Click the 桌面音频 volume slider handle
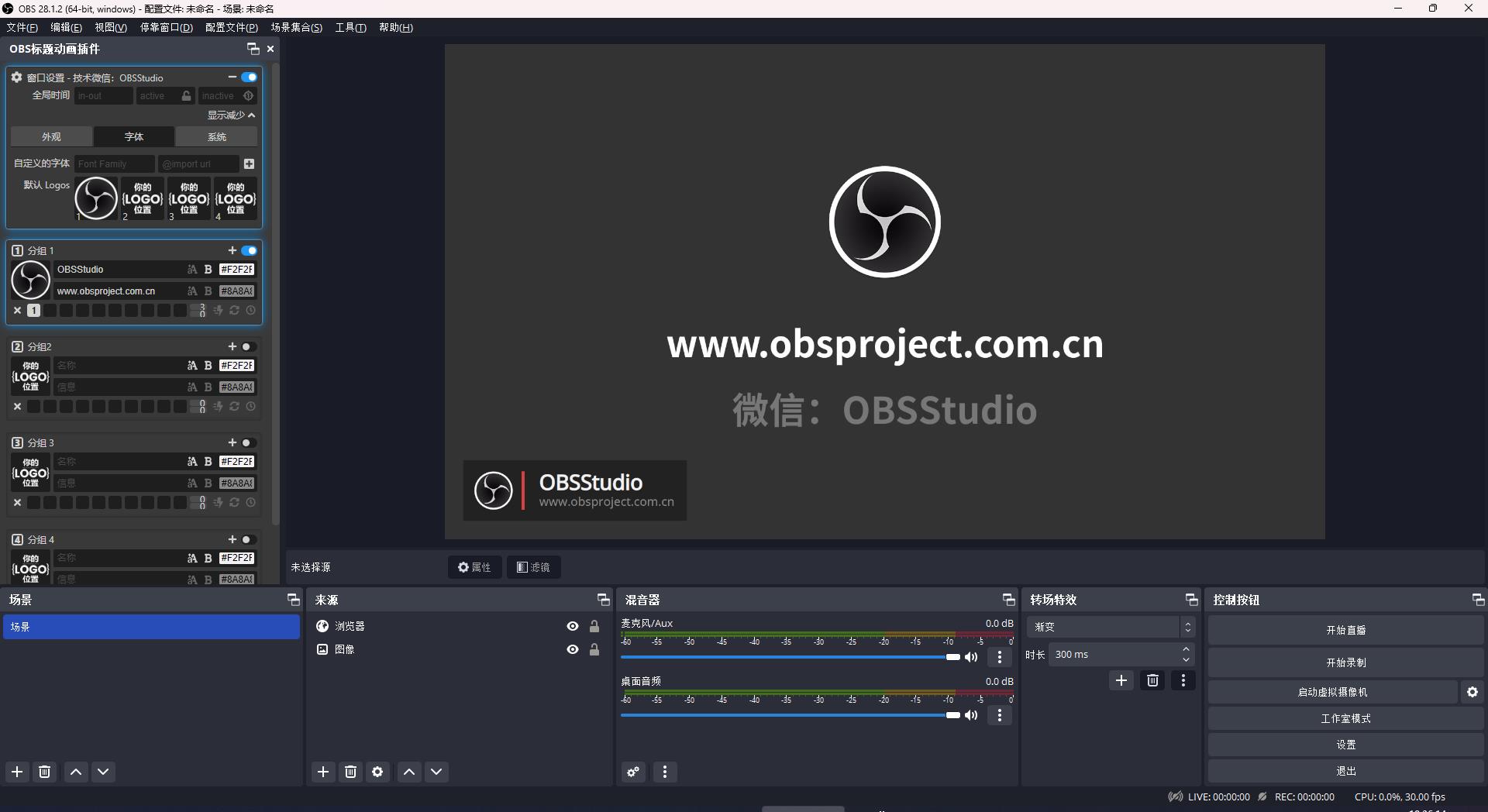This screenshot has width=1488, height=812. point(953,715)
